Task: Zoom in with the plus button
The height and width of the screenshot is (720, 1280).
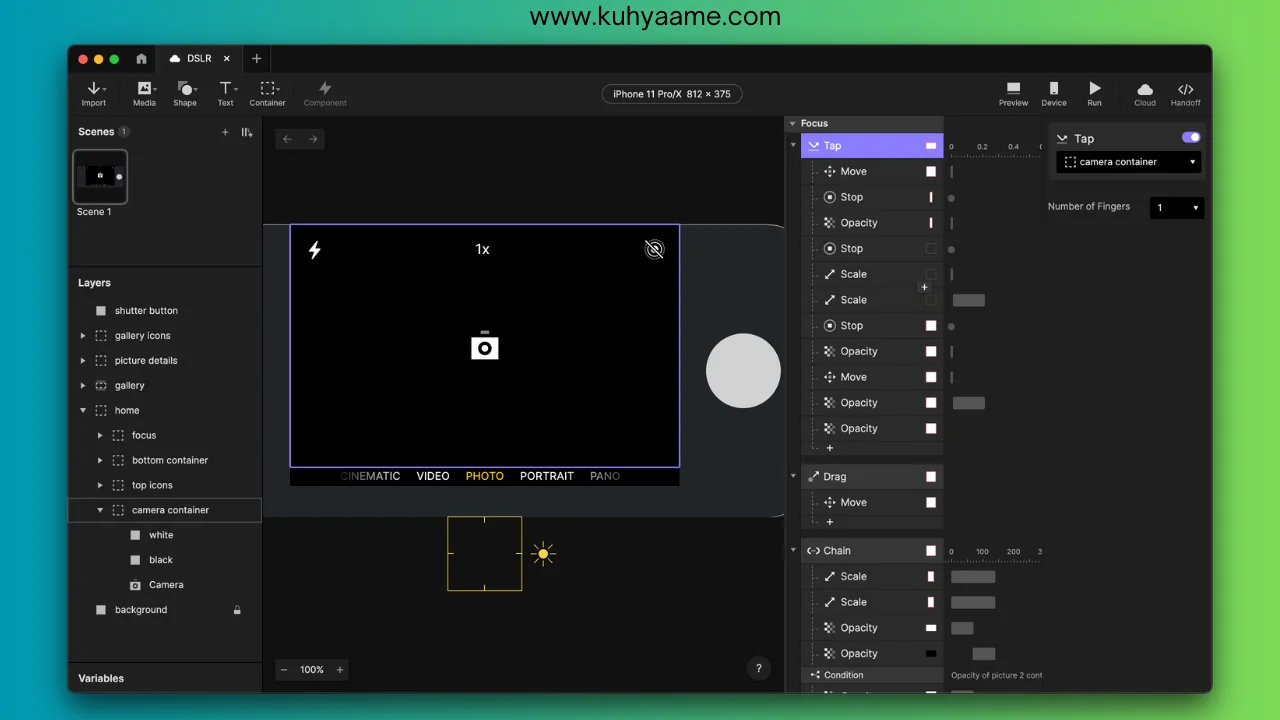Action: click(340, 670)
